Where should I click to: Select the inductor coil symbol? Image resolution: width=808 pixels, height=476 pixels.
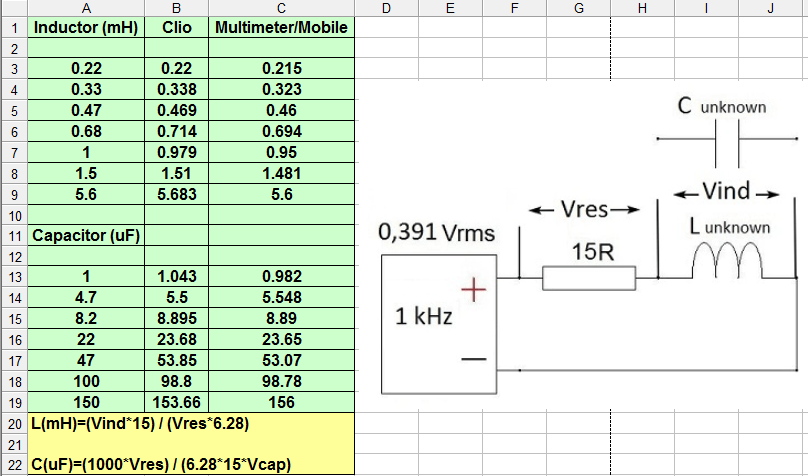[727, 261]
